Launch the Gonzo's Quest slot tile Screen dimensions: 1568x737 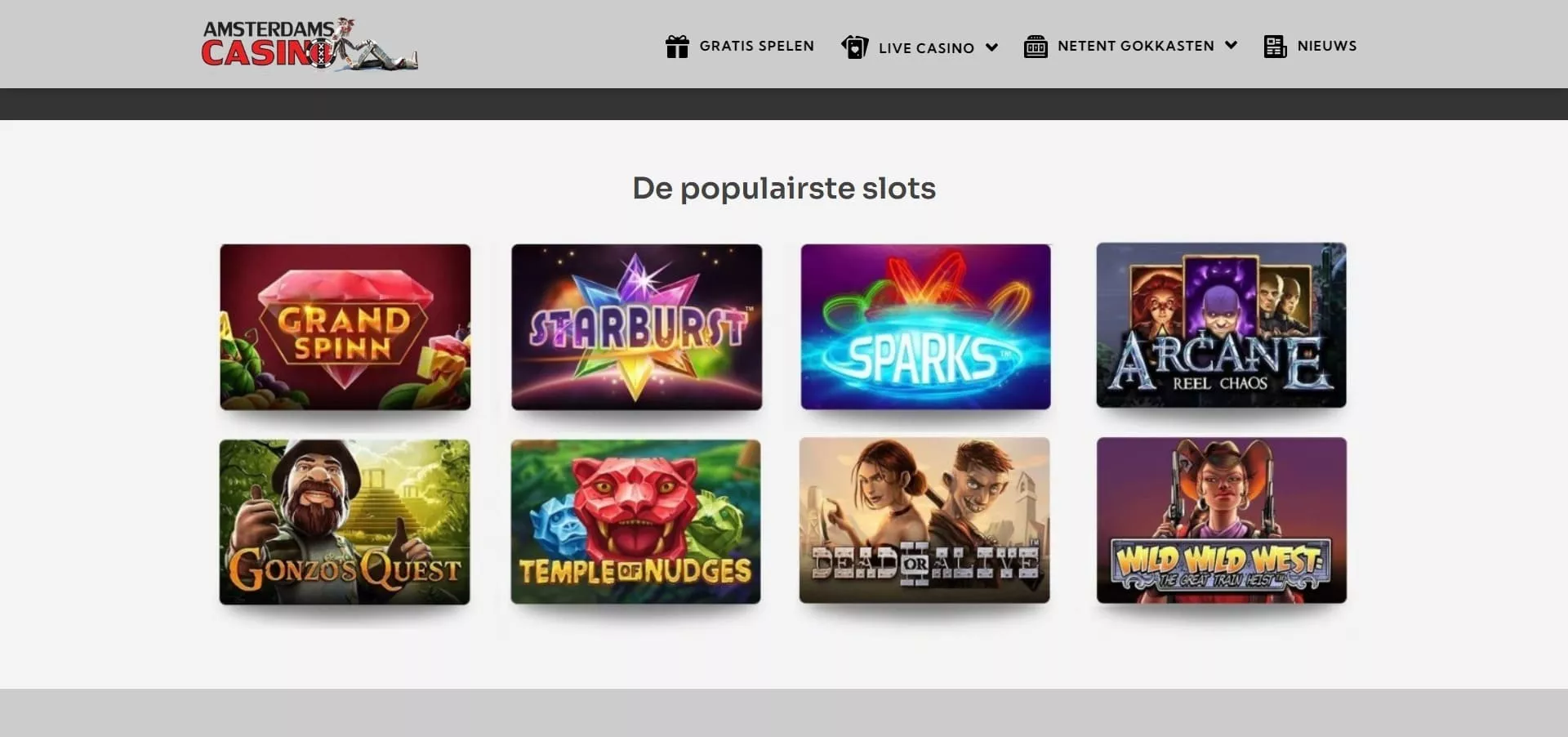tap(345, 522)
